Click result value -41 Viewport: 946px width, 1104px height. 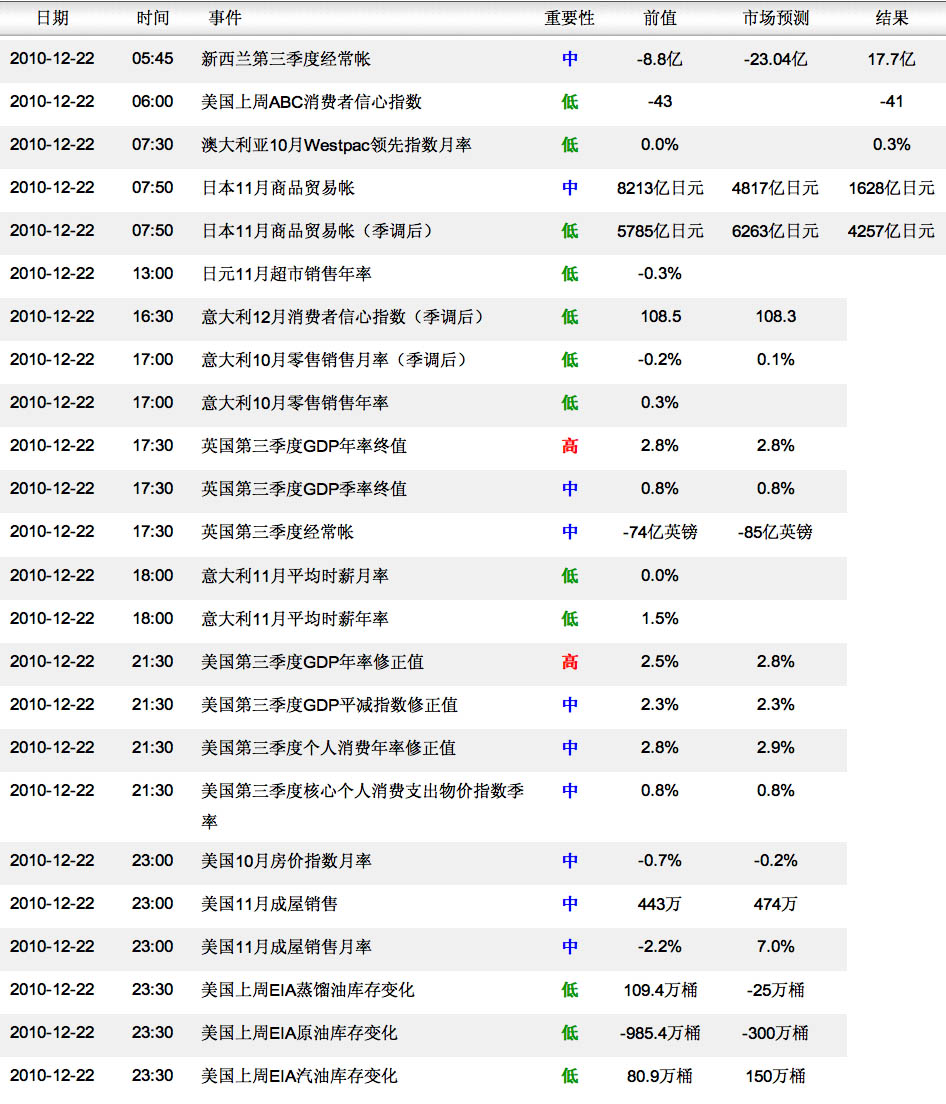click(x=891, y=101)
